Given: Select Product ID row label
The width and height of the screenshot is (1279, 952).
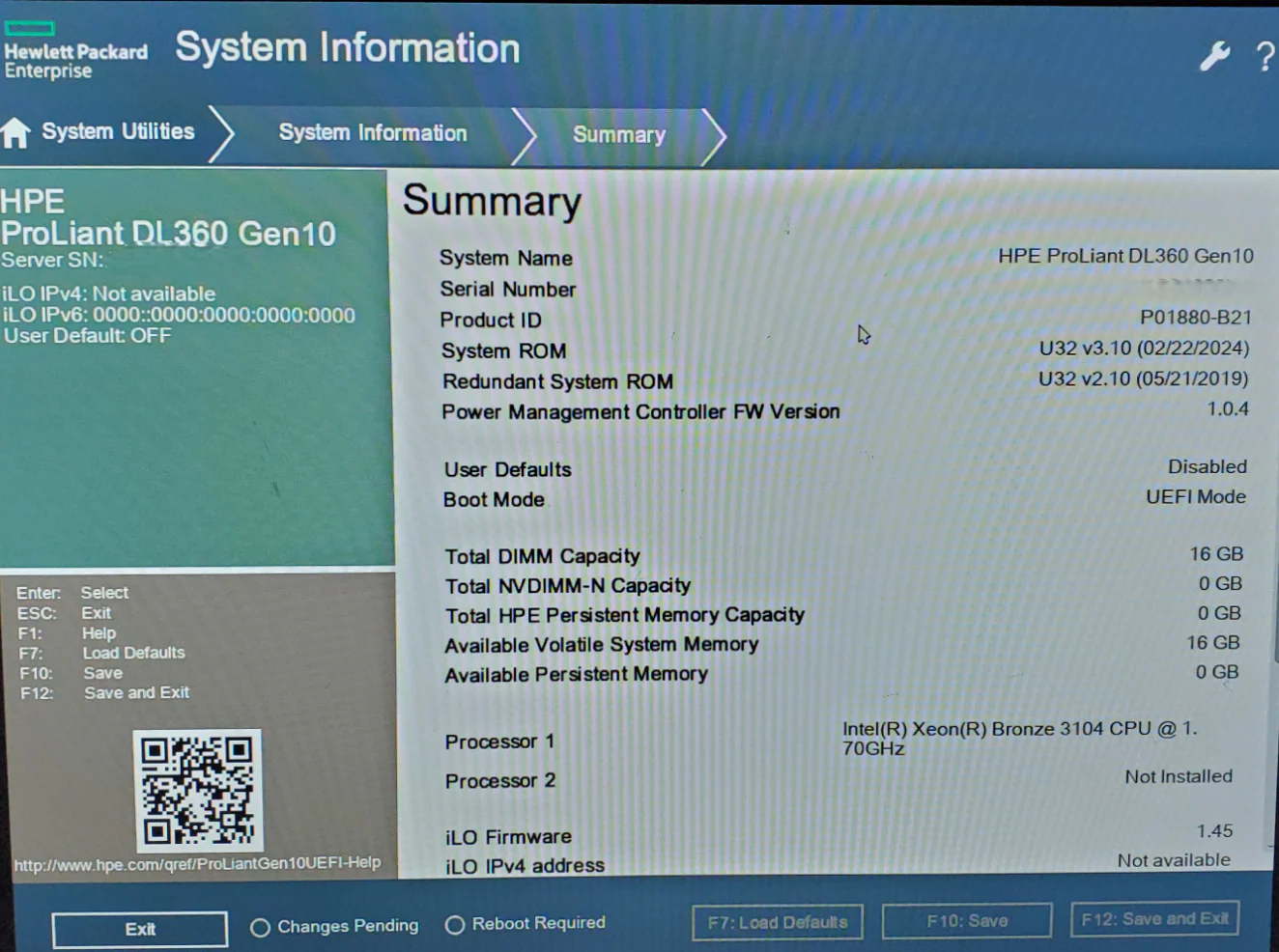Looking at the screenshot, I should click(491, 320).
